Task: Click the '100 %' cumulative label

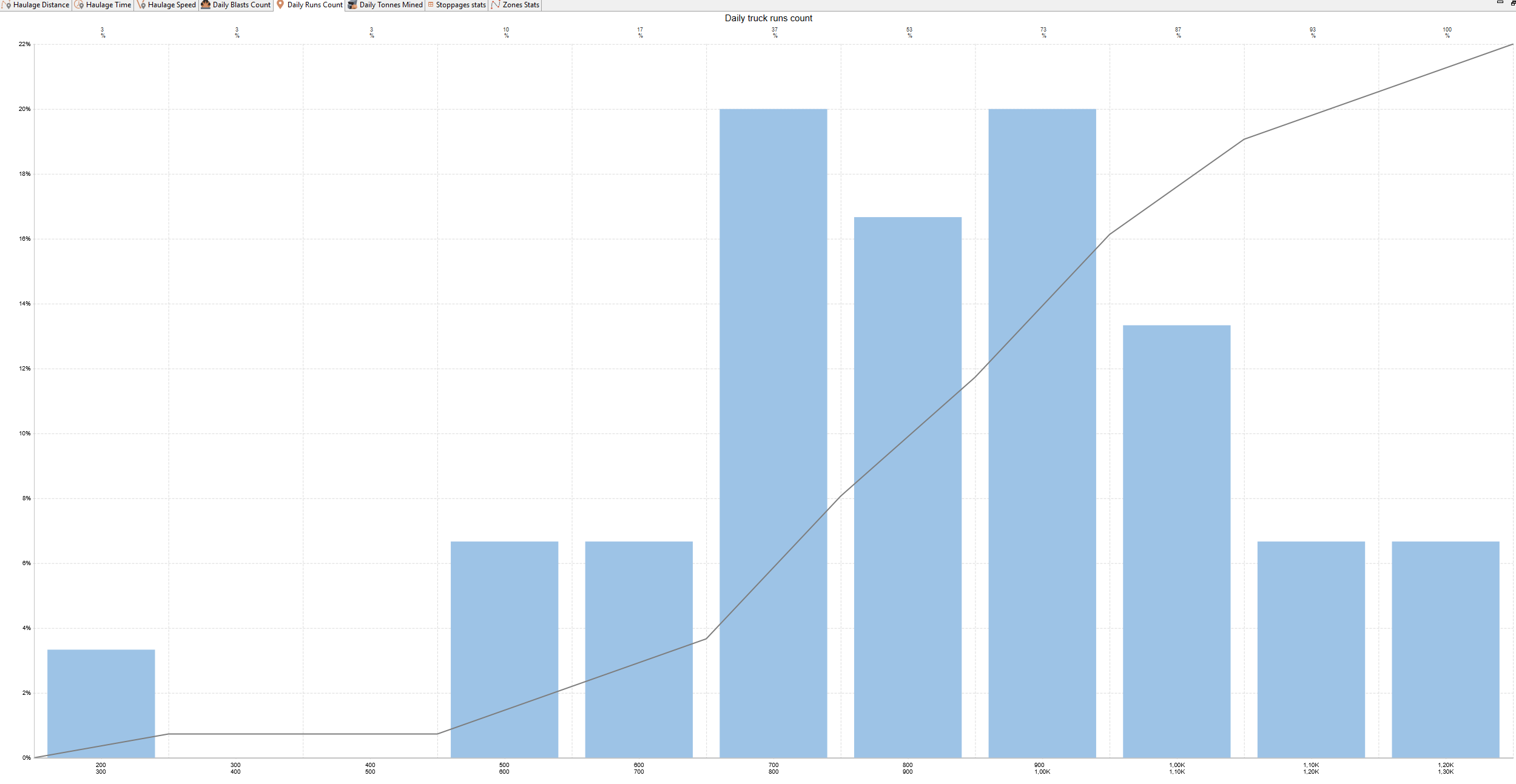Action: [x=1447, y=32]
